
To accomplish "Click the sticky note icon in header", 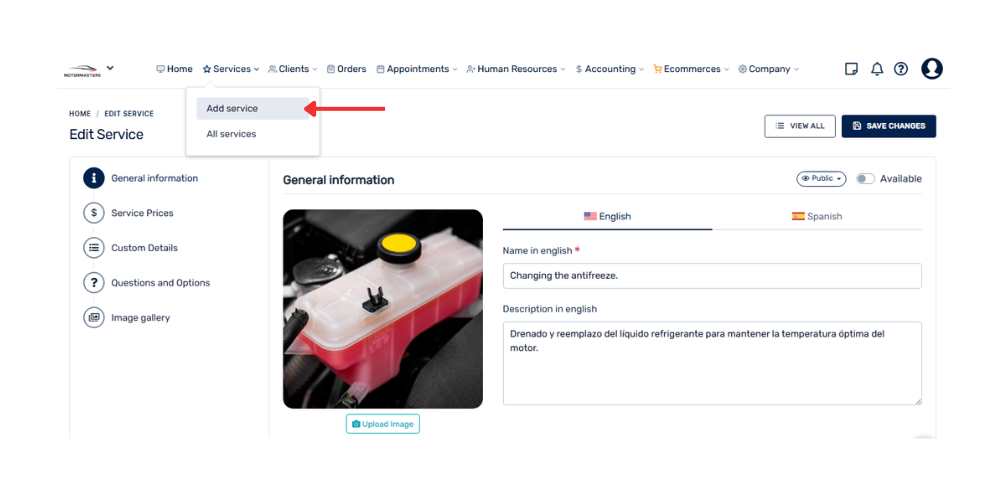I will (x=851, y=69).
